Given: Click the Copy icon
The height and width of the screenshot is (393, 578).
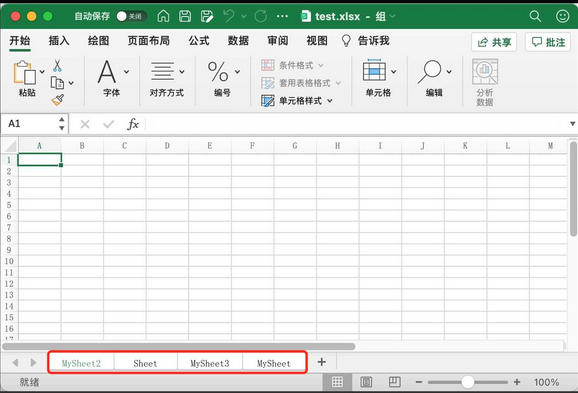Looking at the screenshot, I should [x=57, y=83].
